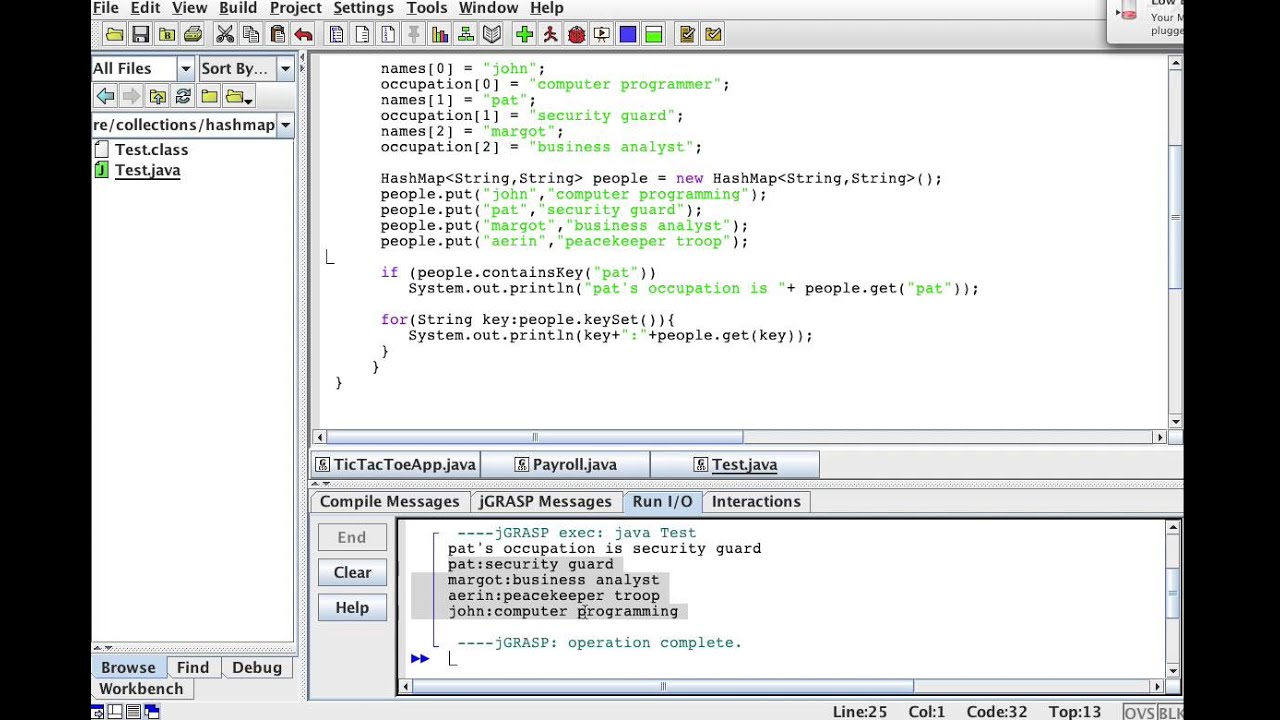Image resolution: width=1280 pixels, height=720 pixels.
Task: Select the Test.java editor tab
Action: click(735, 464)
